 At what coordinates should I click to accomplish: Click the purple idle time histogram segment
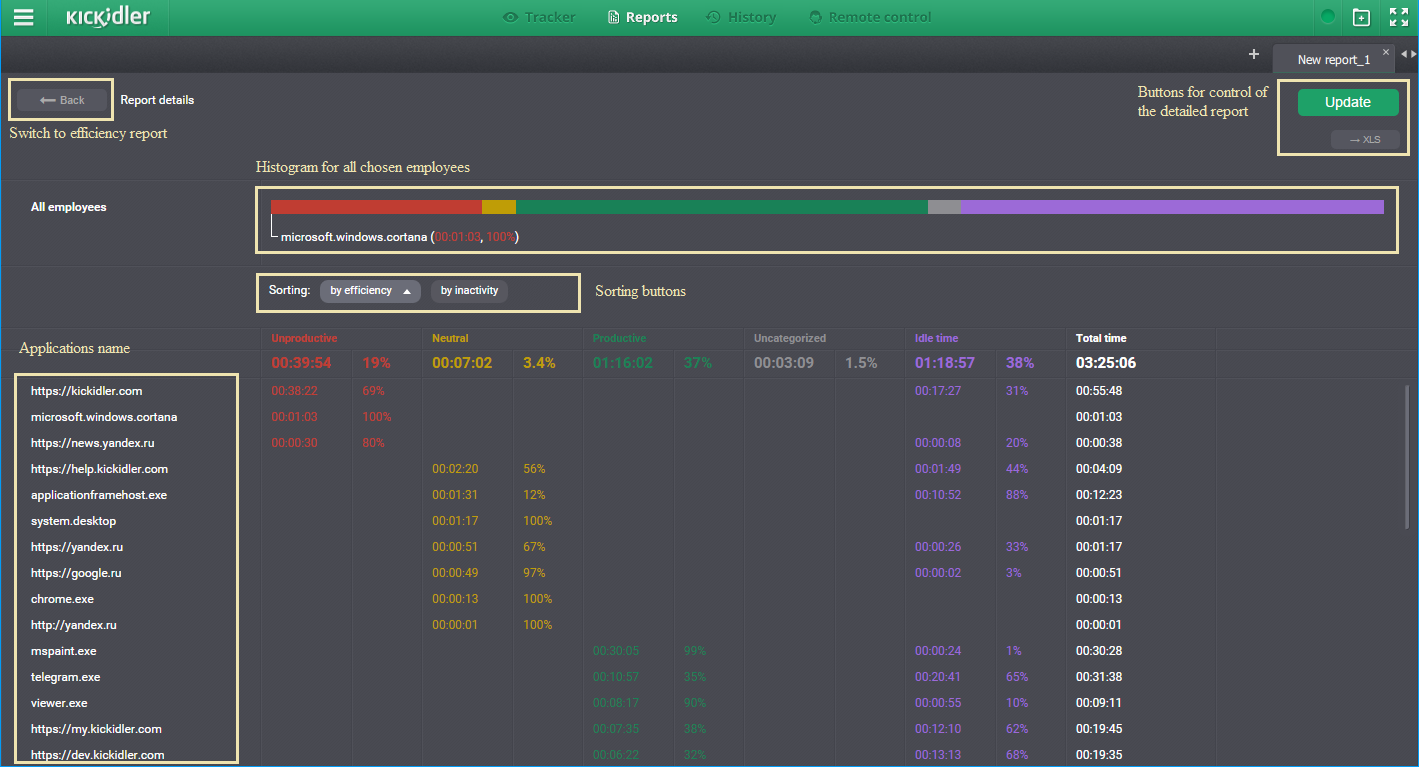coord(1173,207)
